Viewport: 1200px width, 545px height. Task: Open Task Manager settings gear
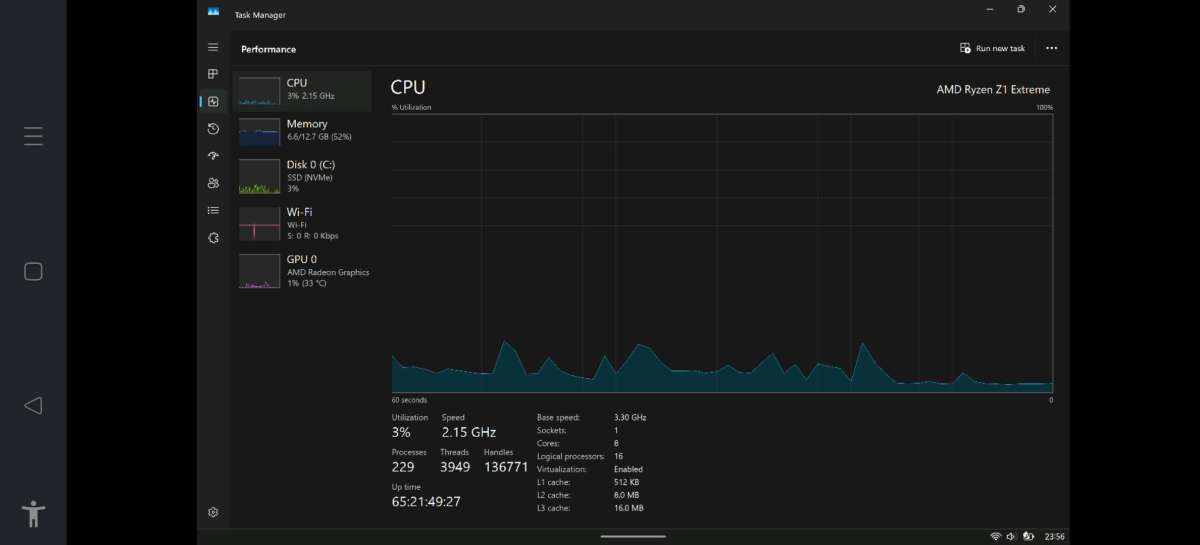point(213,512)
